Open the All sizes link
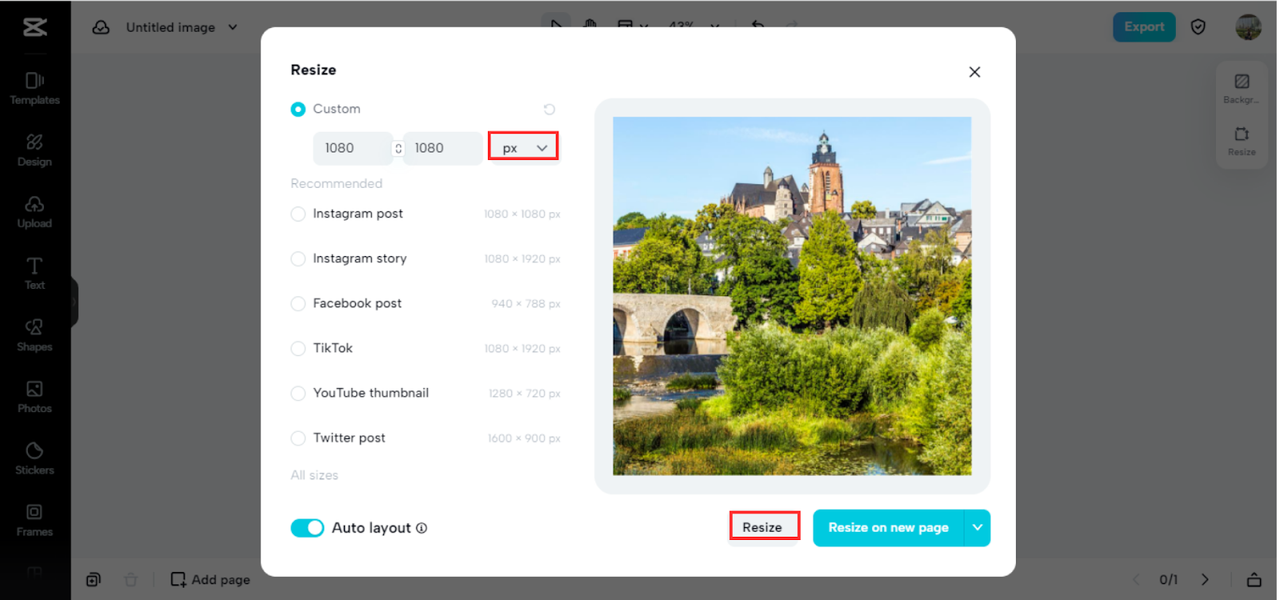The width and height of the screenshot is (1280, 600). pyautogui.click(x=314, y=475)
